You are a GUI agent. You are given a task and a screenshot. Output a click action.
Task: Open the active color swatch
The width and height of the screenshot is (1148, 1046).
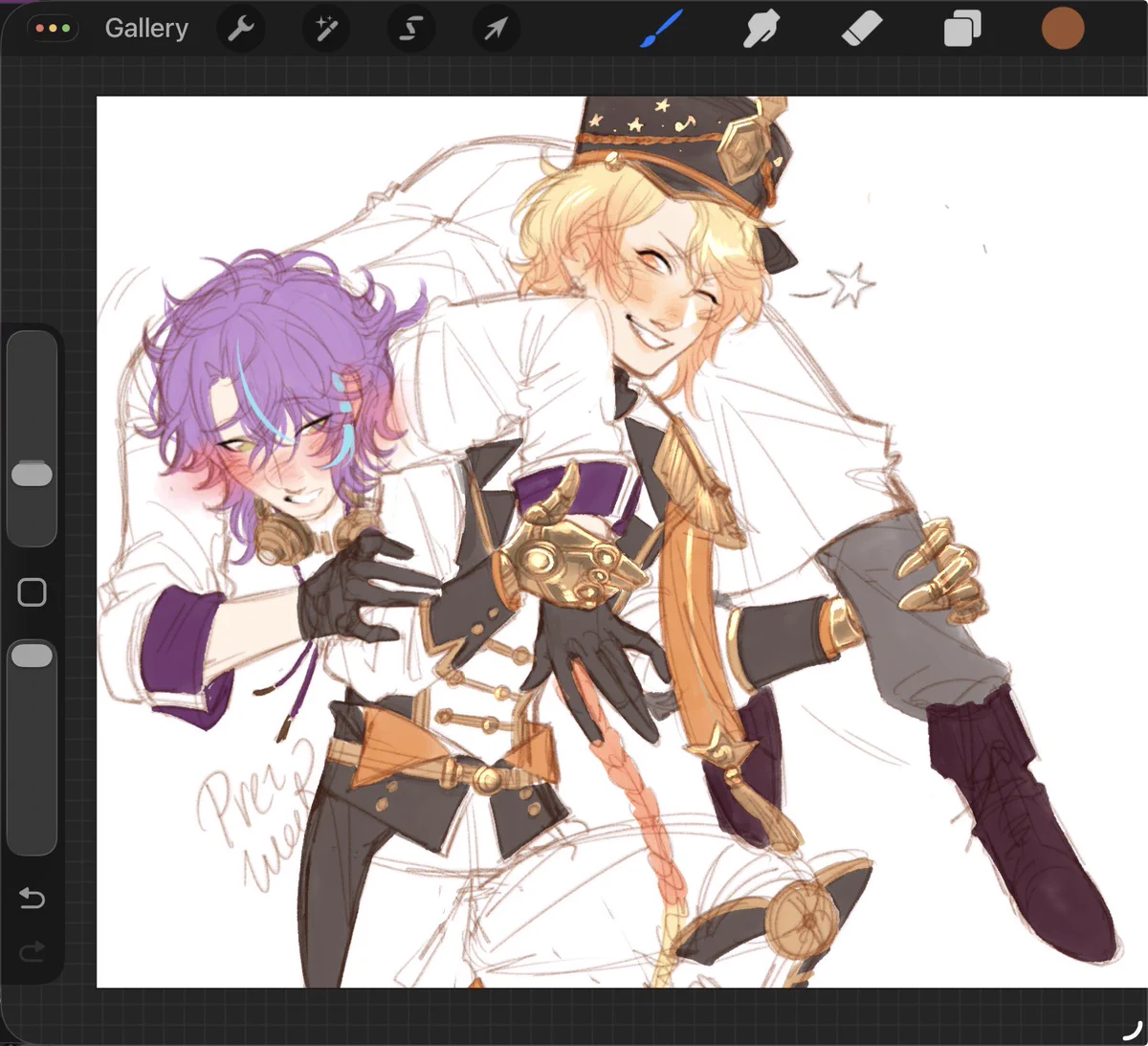coord(1063,28)
